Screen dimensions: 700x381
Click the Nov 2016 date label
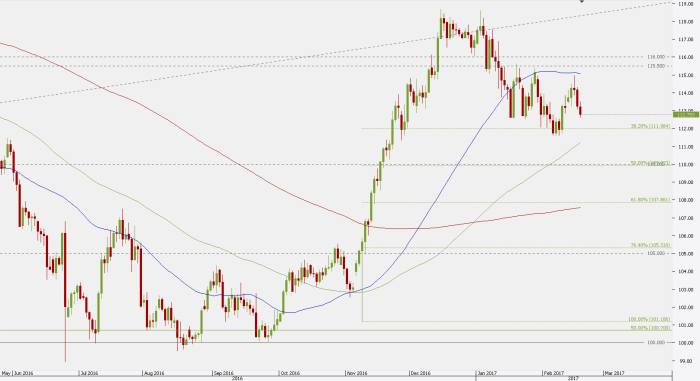click(356, 373)
